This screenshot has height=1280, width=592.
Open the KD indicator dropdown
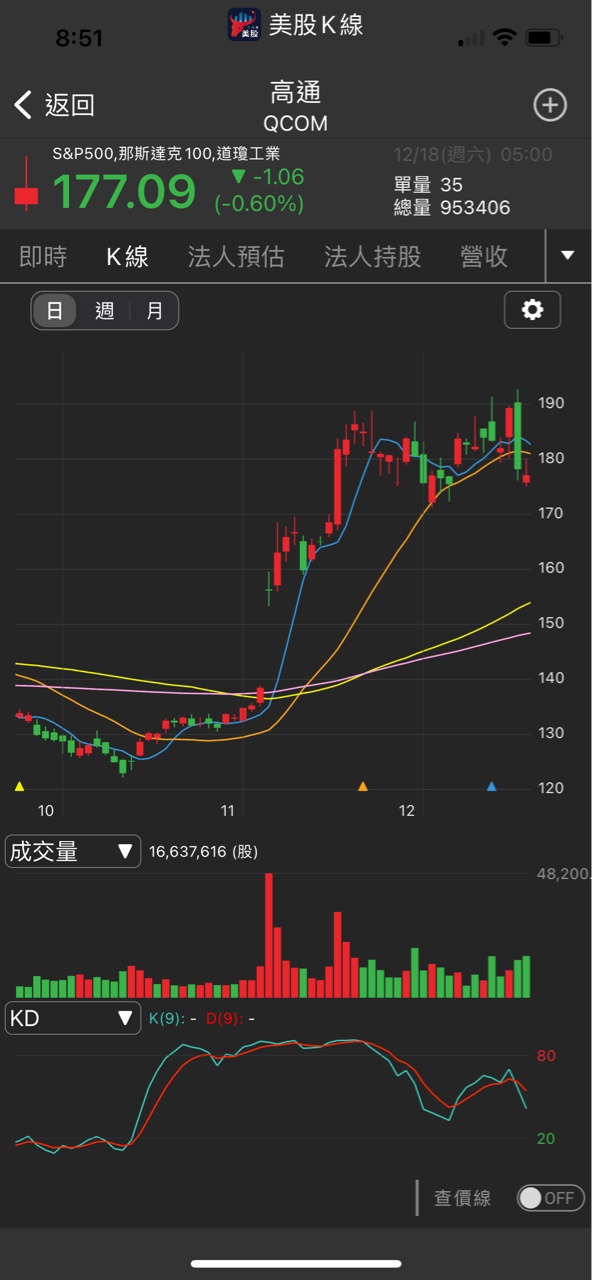tap(73, 1018)
